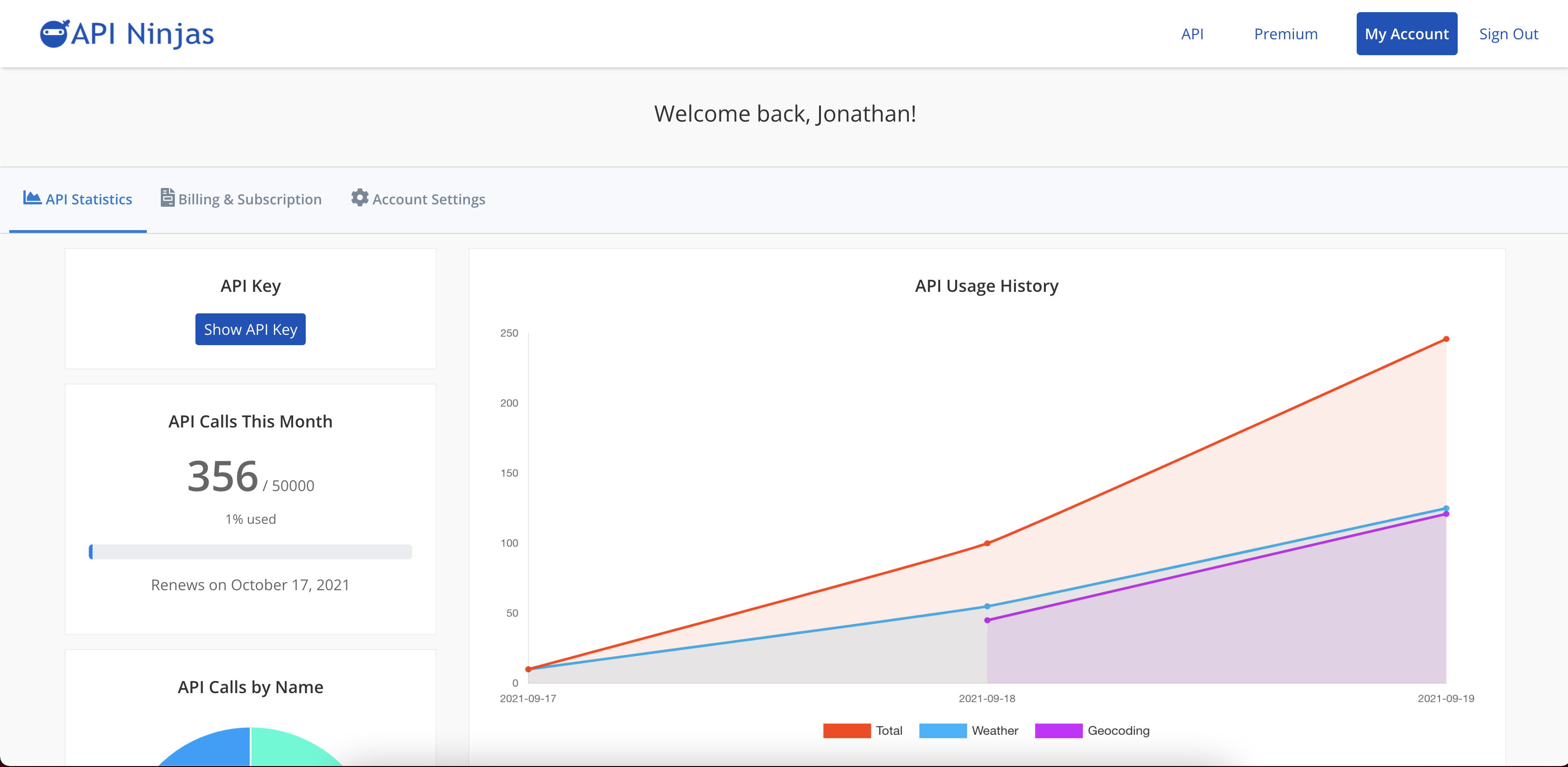Click the 2021-09-18 x-axis label

987,698
